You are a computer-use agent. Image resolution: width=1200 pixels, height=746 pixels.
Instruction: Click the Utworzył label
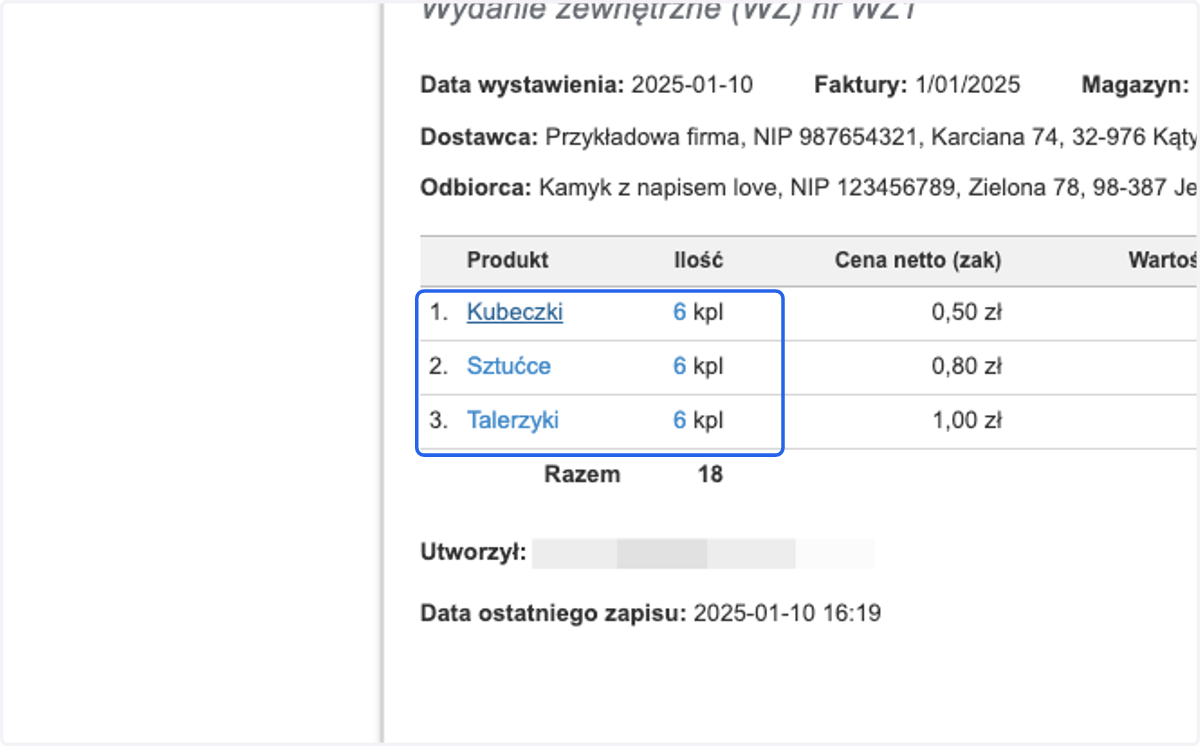[473, 553]
